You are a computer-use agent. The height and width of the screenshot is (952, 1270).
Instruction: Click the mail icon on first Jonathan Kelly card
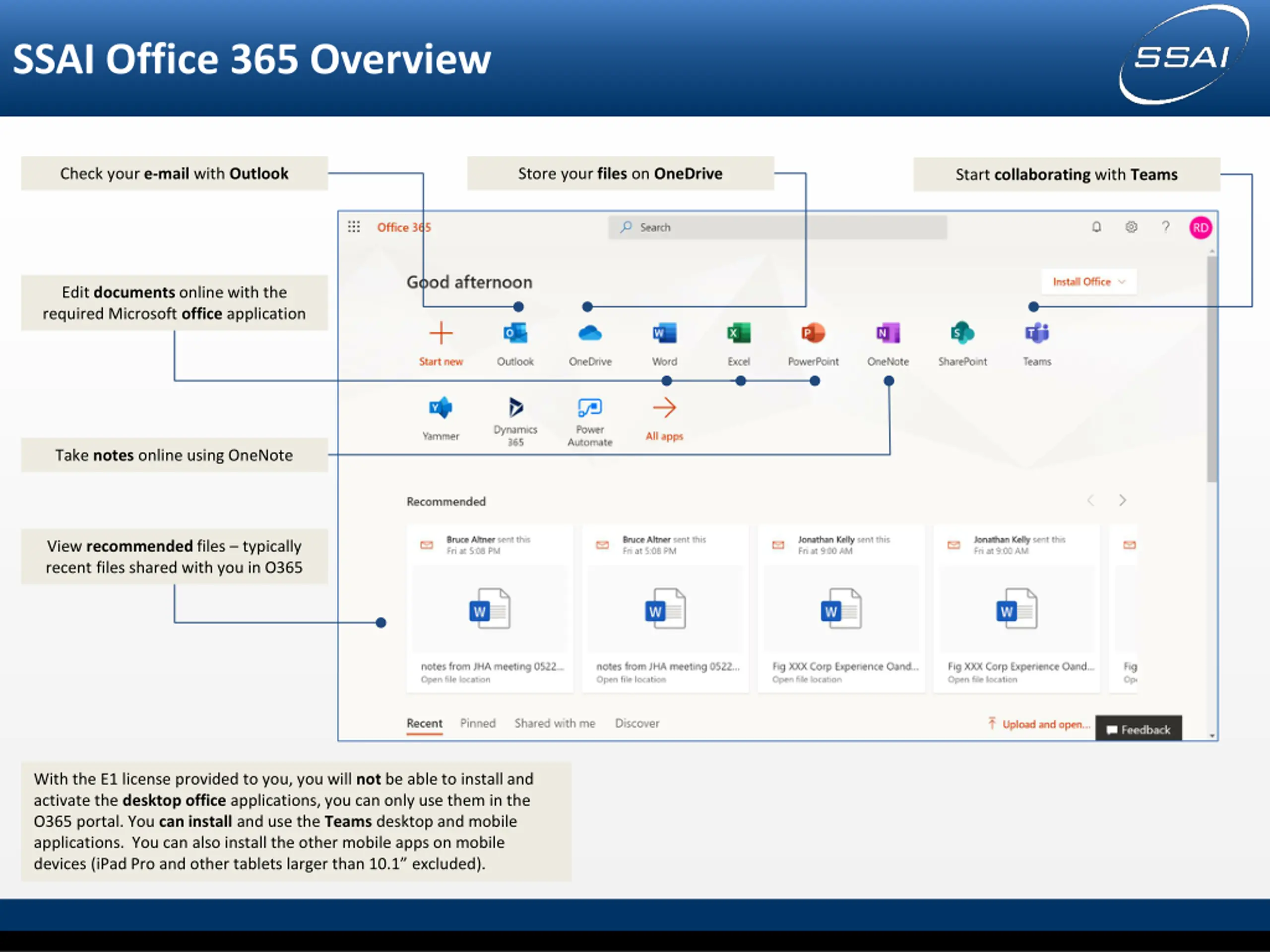click(x=778, y=544)
